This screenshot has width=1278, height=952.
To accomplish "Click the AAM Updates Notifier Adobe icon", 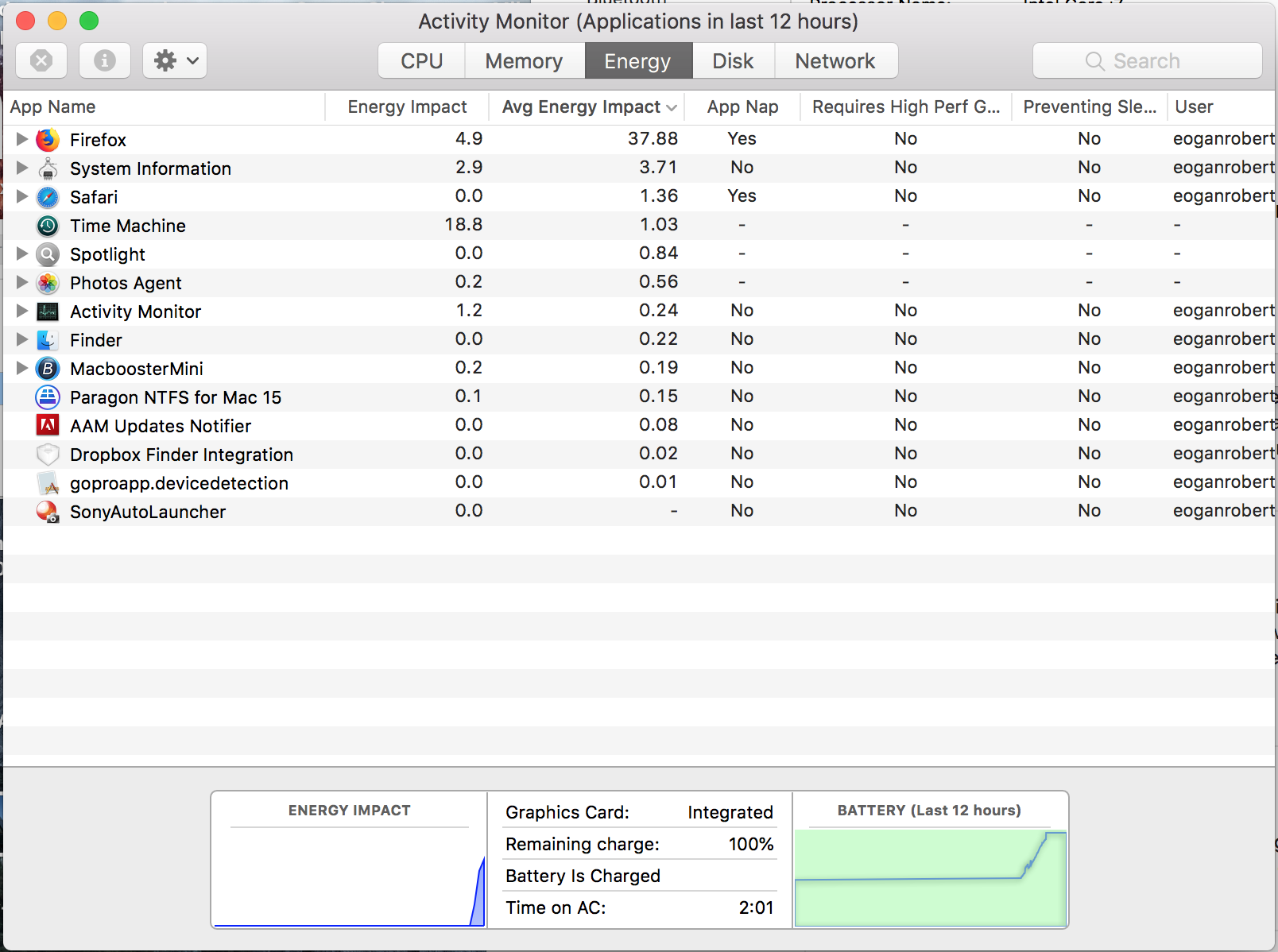I will pos(48,425).
